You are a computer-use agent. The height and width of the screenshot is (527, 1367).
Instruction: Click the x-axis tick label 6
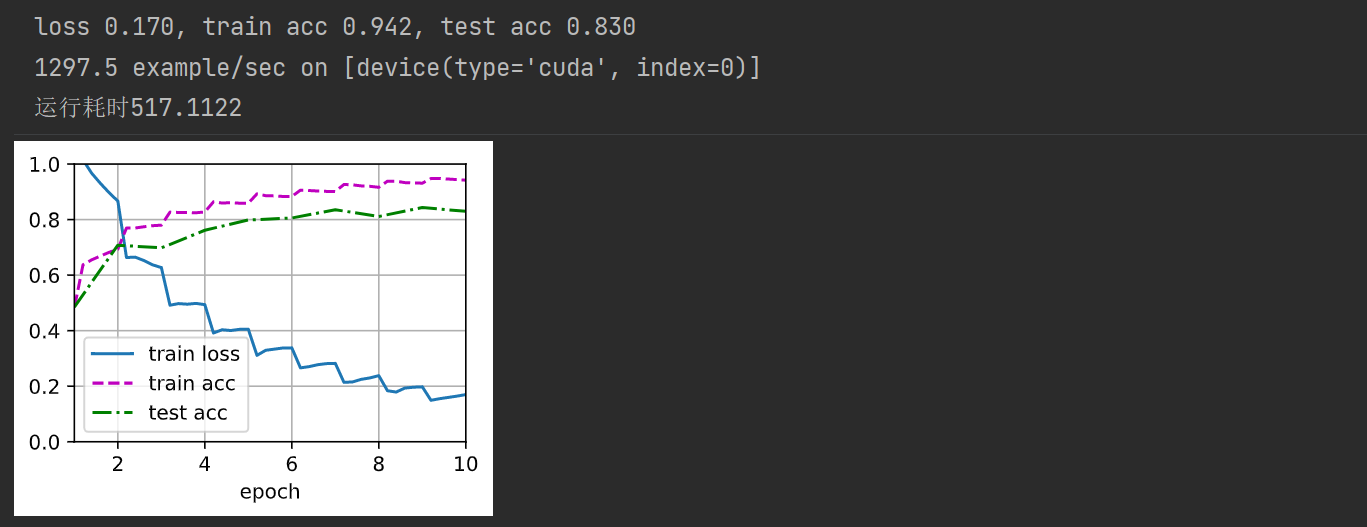[291, 464]
